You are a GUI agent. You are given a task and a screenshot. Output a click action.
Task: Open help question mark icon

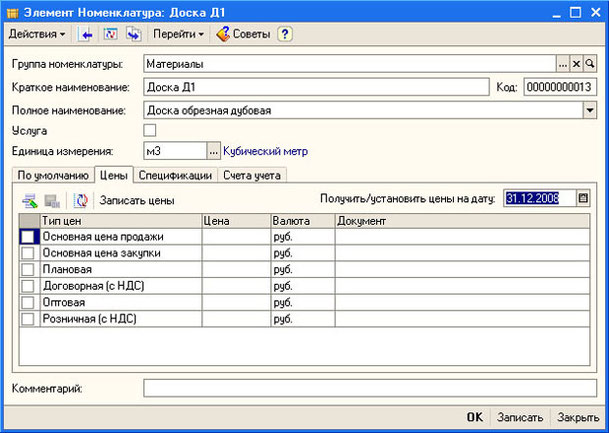(285, 34)
